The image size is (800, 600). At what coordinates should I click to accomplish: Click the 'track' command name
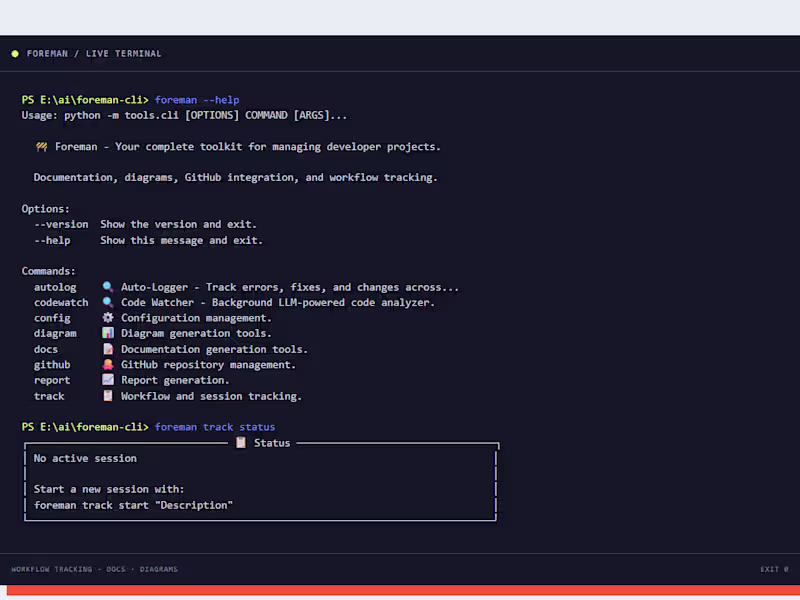(x=49, y=396)
